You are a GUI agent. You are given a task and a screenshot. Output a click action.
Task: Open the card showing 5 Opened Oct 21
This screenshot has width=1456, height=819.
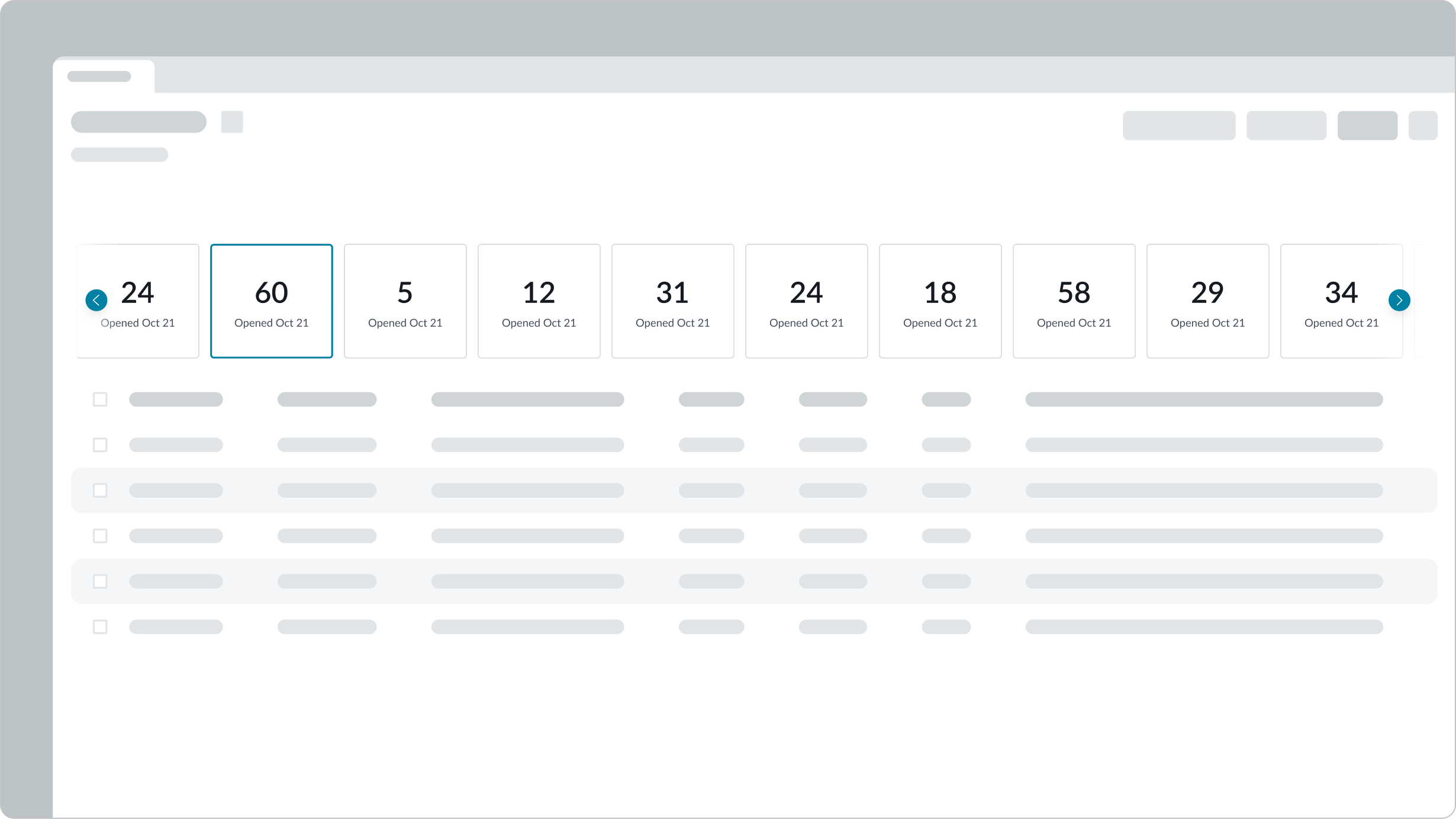tap(405, 301)
